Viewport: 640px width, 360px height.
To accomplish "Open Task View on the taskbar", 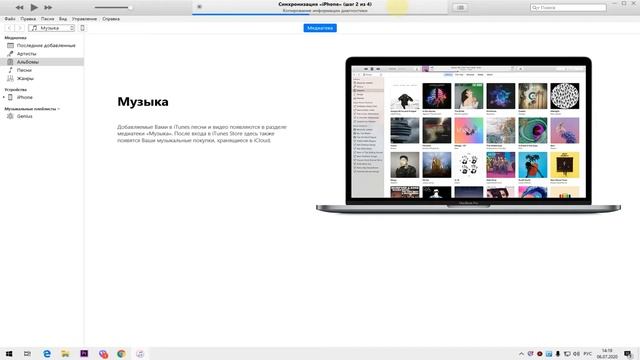I will [27, 353].
